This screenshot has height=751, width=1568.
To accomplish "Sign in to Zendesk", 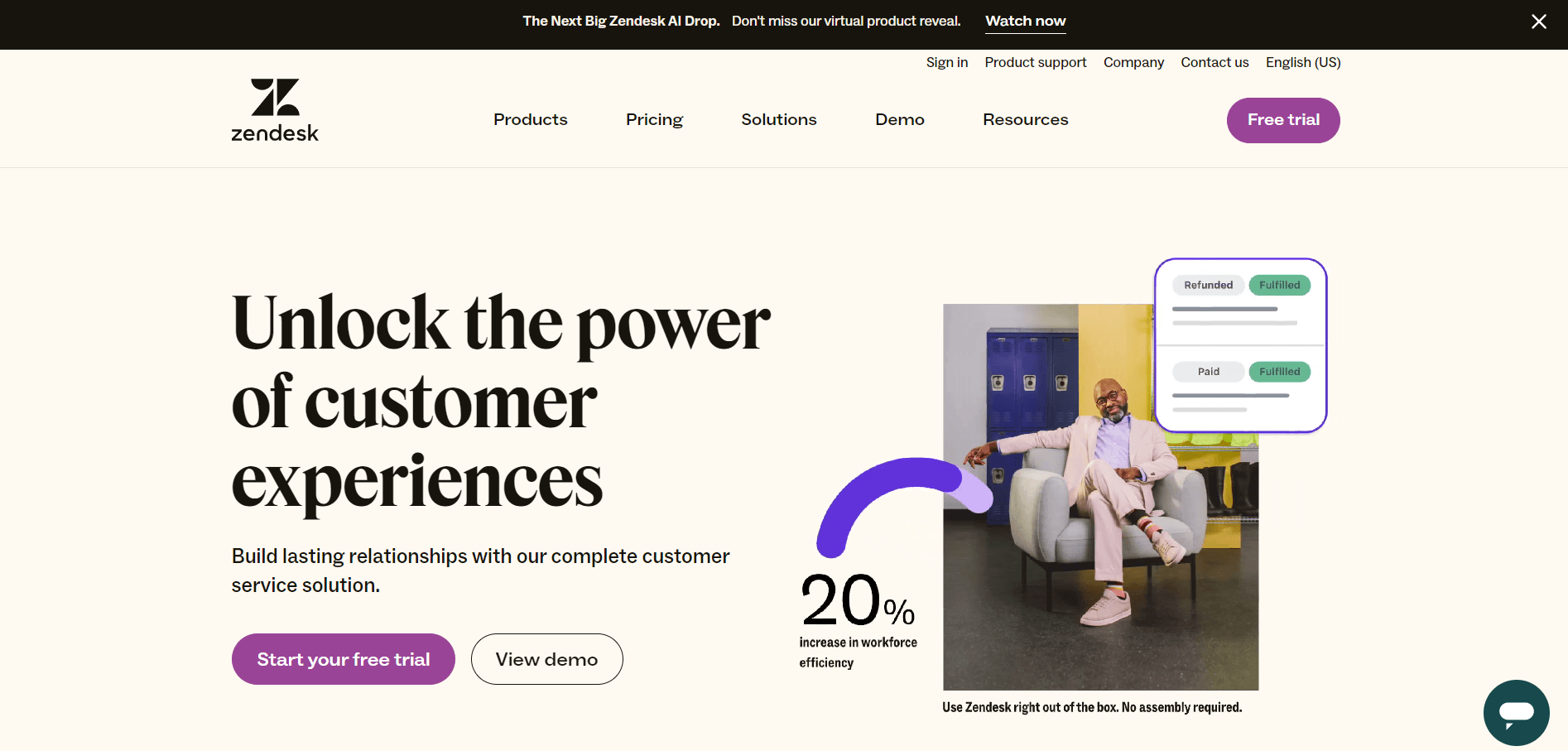I will 946,62.
